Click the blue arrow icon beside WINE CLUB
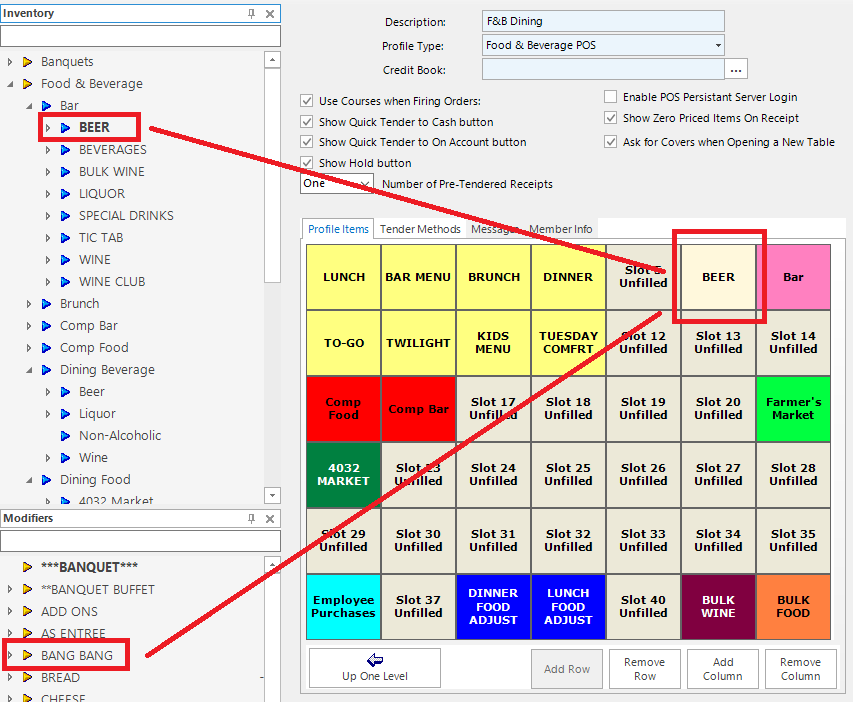This screenshot has width=853, height=702. [x=66, y=282]
